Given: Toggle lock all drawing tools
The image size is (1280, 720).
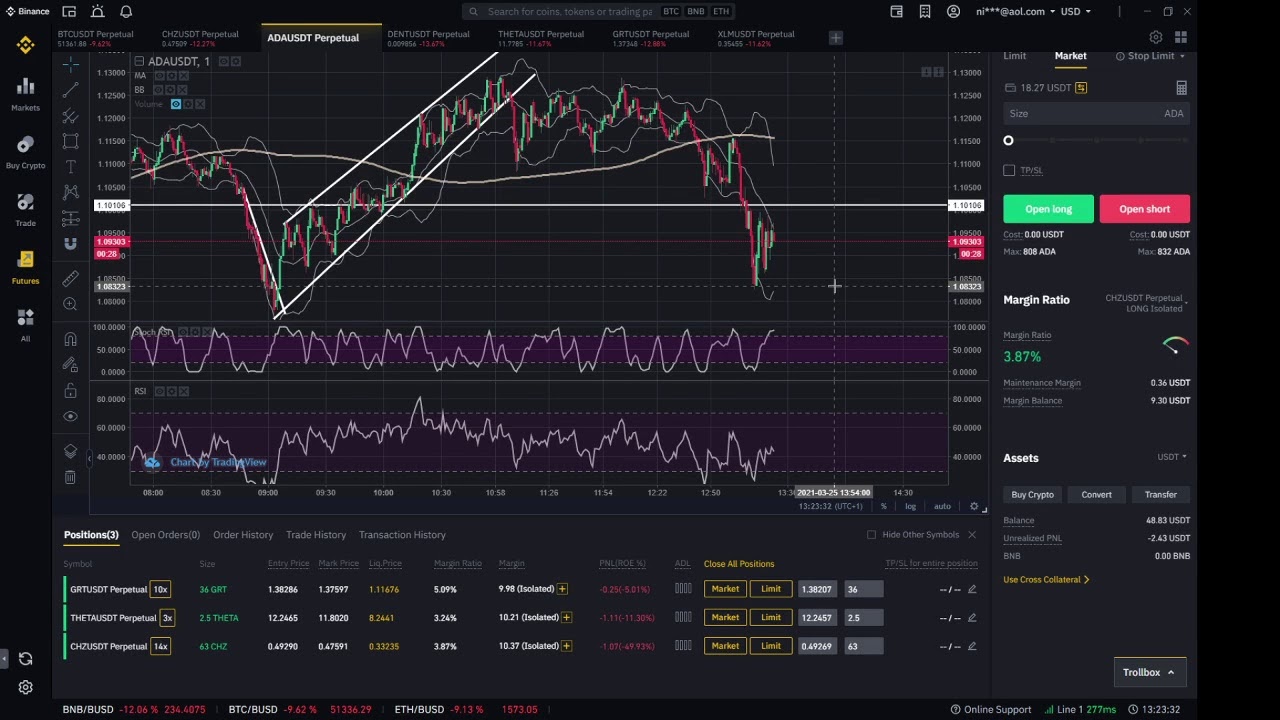Looking at the screenshot, I should coord(70,391).
